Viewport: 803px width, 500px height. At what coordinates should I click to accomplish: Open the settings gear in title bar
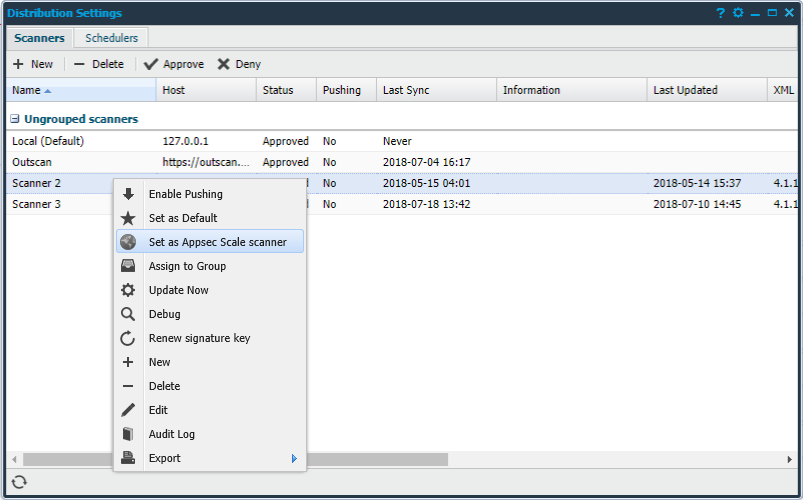click(x=738, y=13)
